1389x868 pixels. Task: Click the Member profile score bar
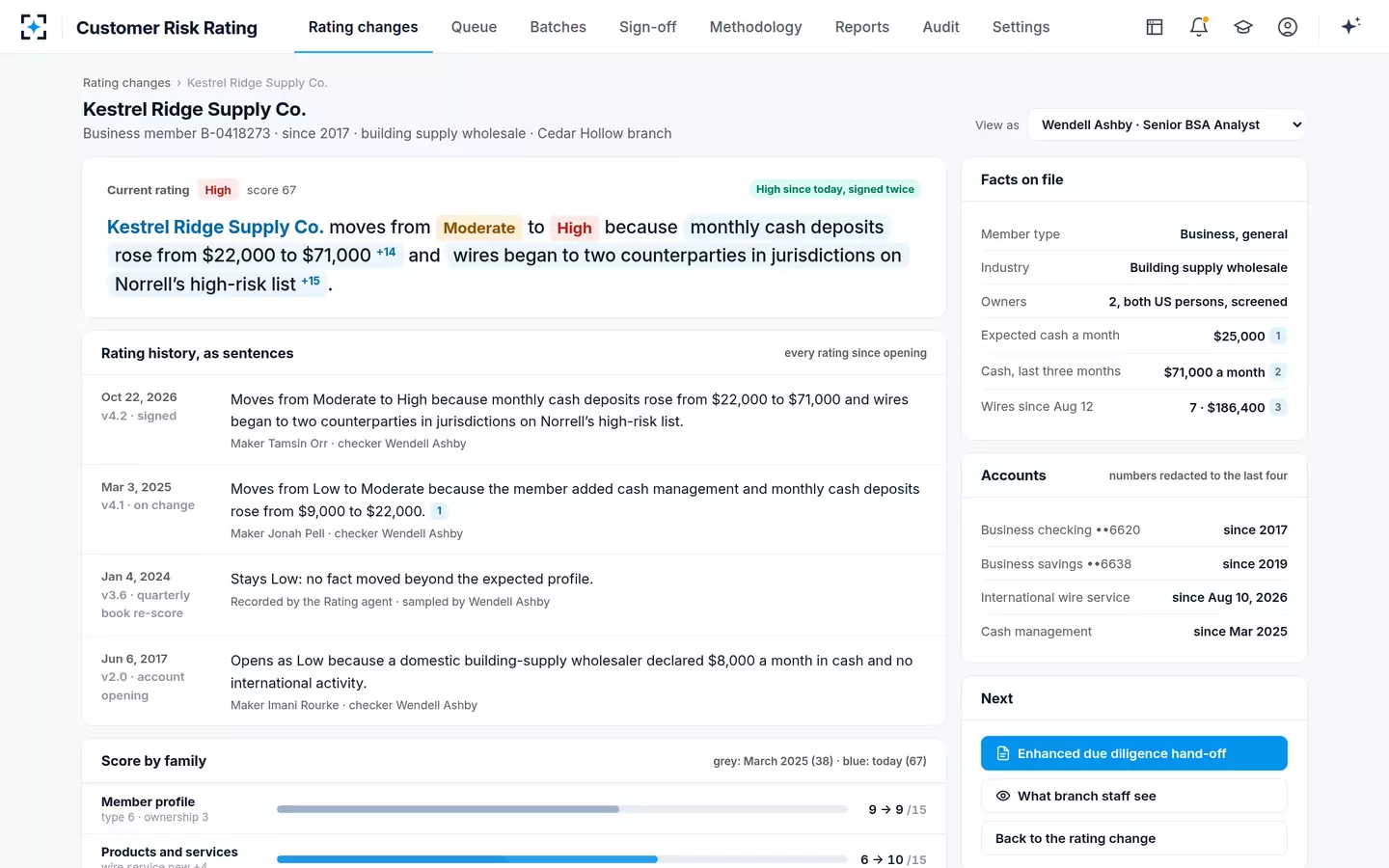(x=562, y=809)
